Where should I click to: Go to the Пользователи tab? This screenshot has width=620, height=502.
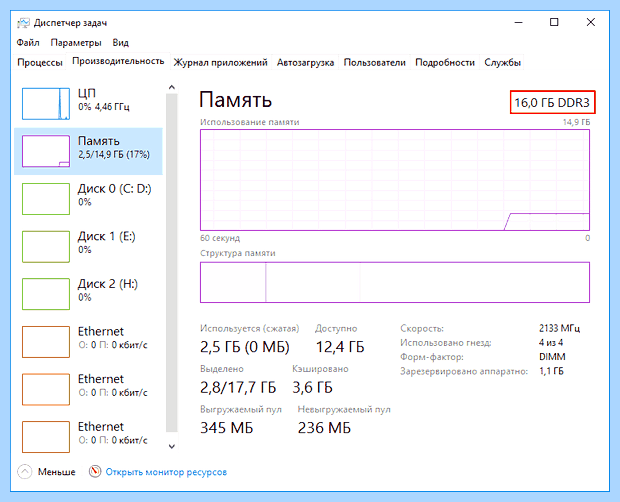pyautogui.click(x=374, y=62)
